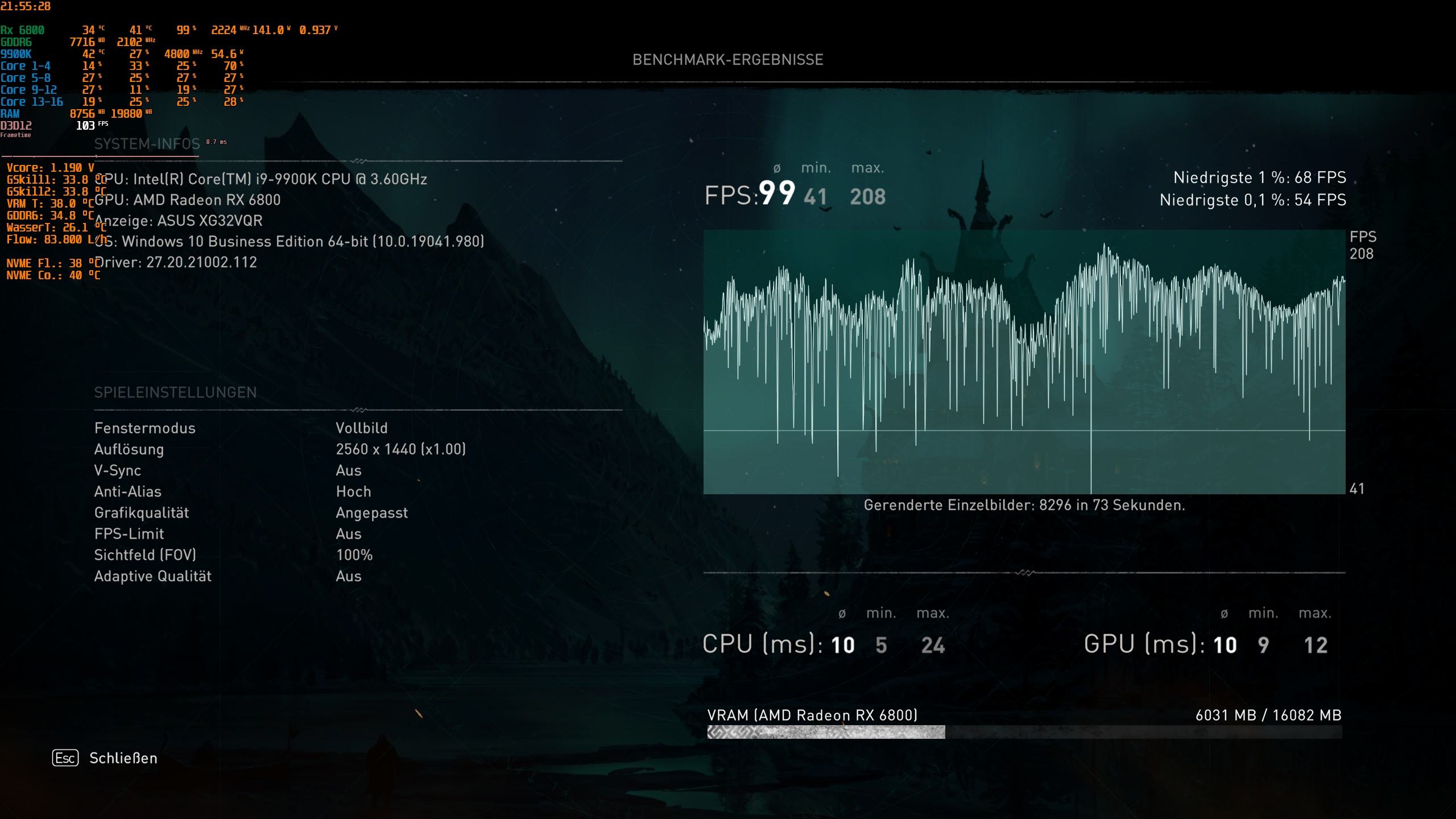
Task: Click the Grafikqualität setting label
Action: point(142,513)
